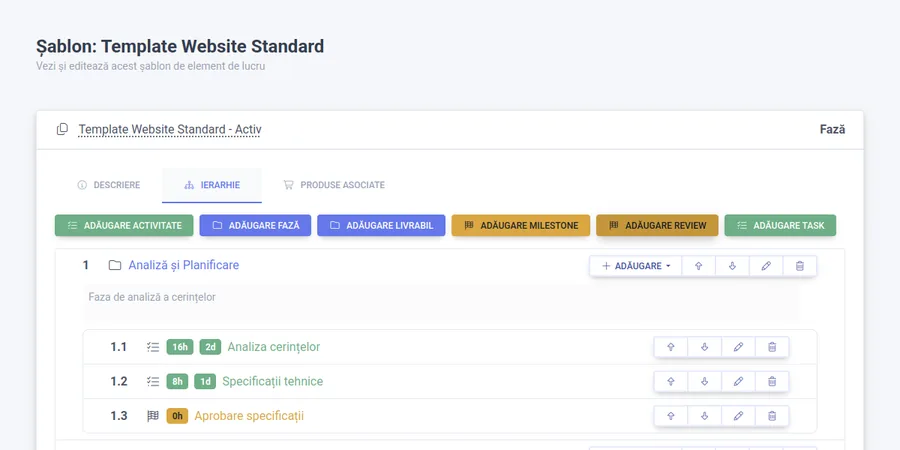
Task: Click the Fază label in the card header
Action: pos(832,130)
